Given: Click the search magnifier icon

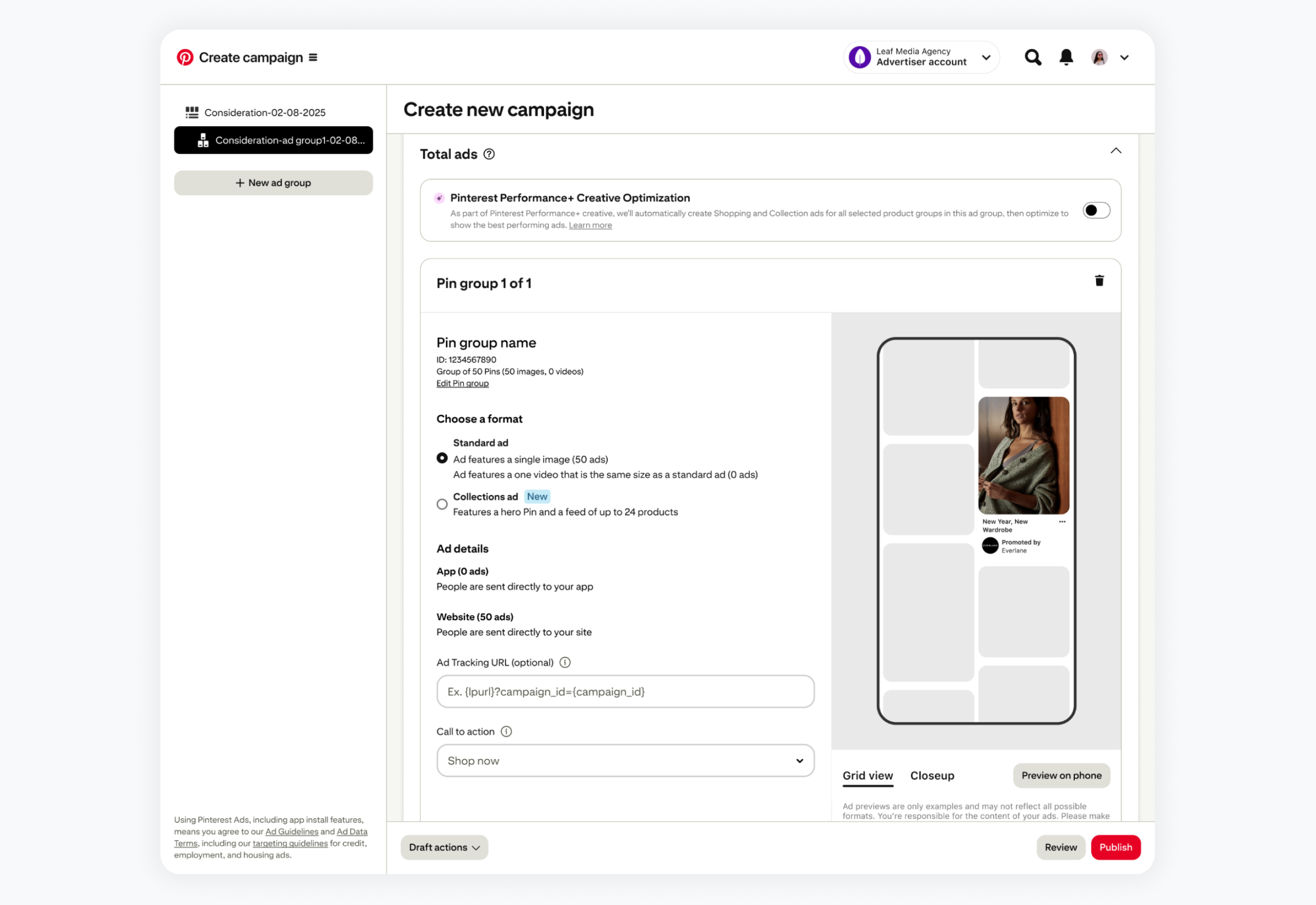Looking at the screenshot, I should click(1033, 57).
